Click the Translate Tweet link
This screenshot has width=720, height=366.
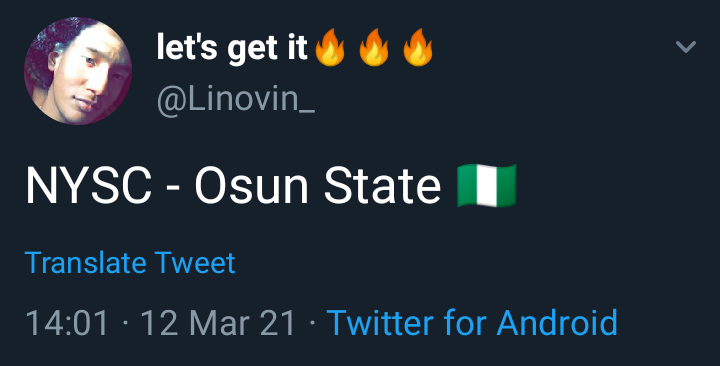pos(130,263)
